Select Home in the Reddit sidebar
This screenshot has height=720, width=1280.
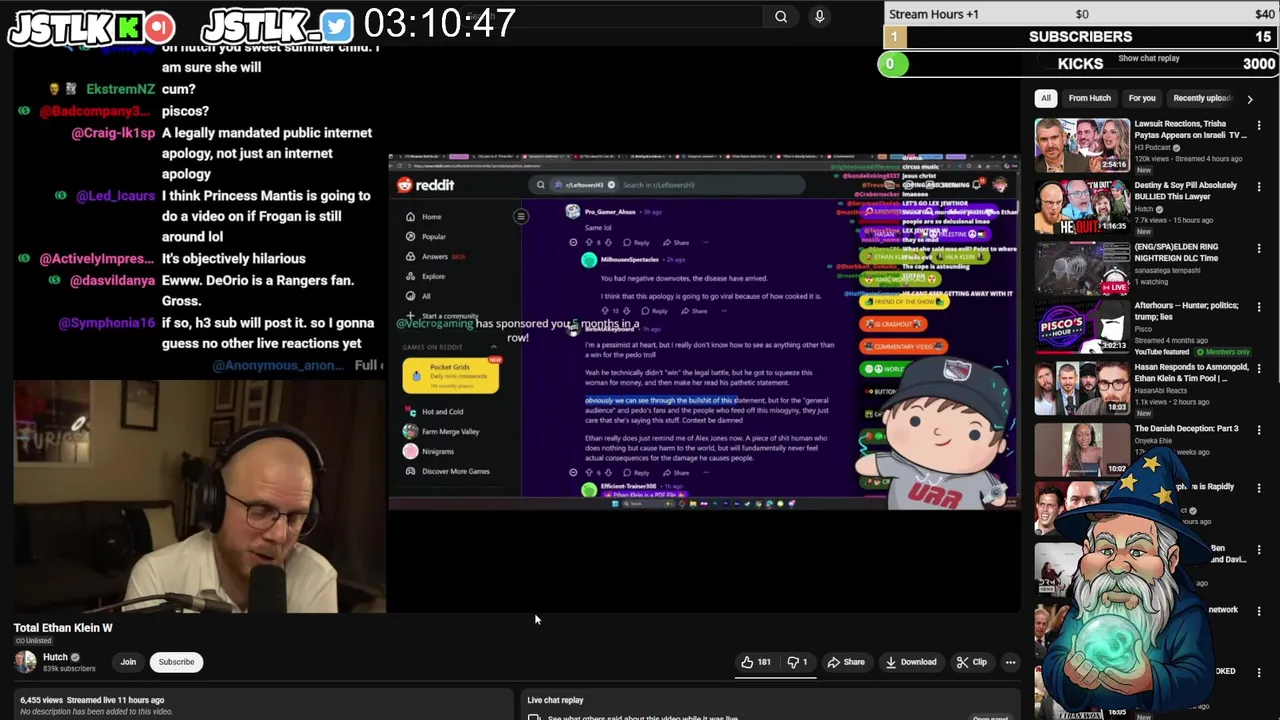tap(431, 216)
